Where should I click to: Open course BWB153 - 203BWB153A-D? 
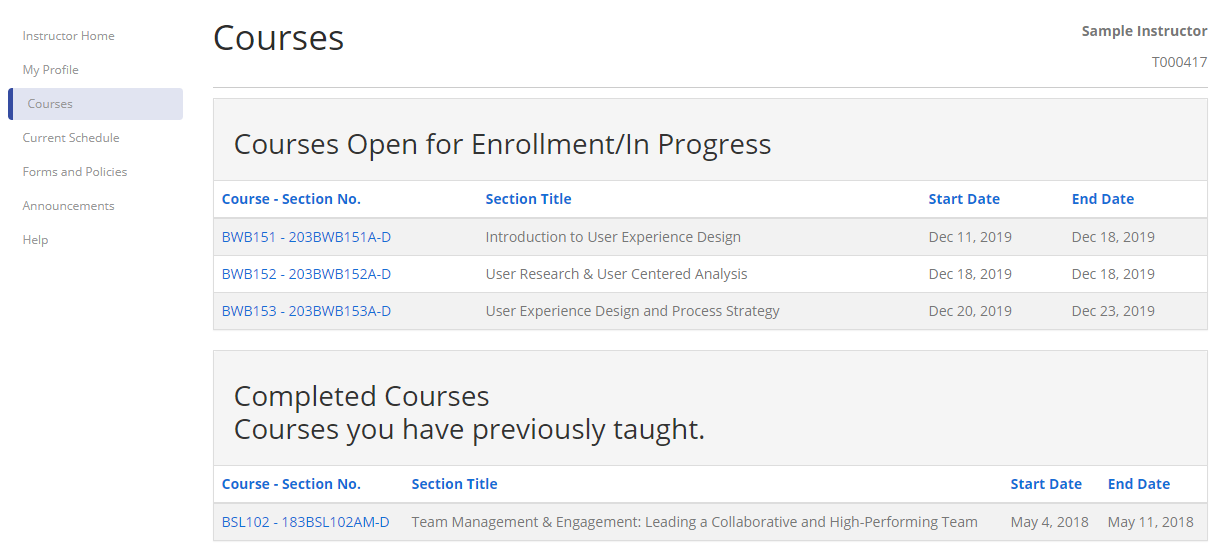[x=306, y=311]
